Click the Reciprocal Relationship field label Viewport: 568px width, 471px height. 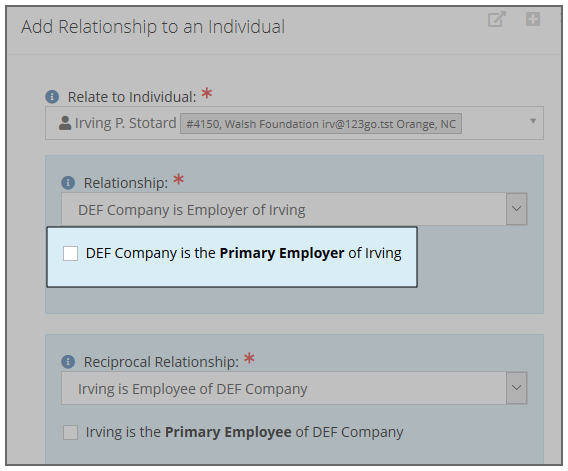coord(161,362)
